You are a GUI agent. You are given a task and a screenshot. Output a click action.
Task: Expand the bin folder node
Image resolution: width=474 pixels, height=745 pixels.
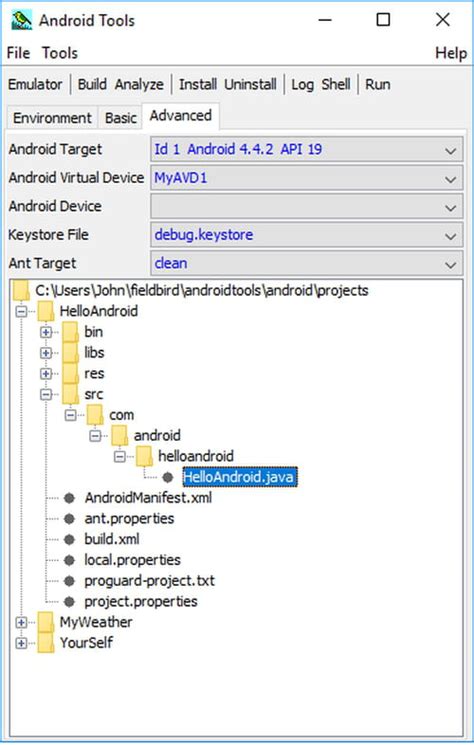46,332
